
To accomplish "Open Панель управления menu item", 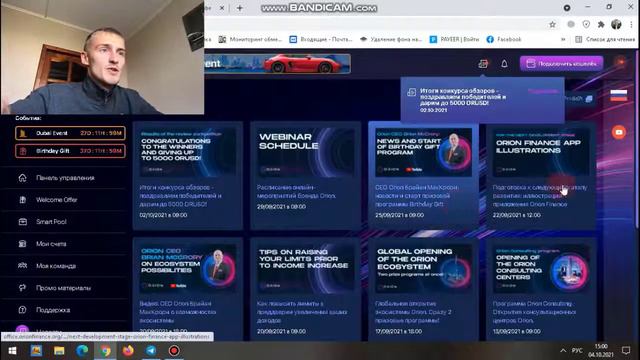I will coord(65,178).
